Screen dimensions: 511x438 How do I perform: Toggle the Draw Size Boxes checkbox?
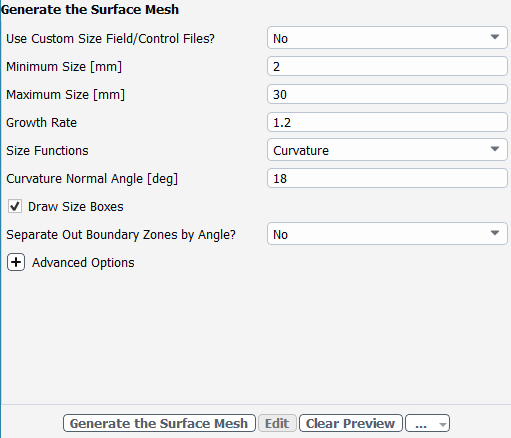[x=15, y=206]
